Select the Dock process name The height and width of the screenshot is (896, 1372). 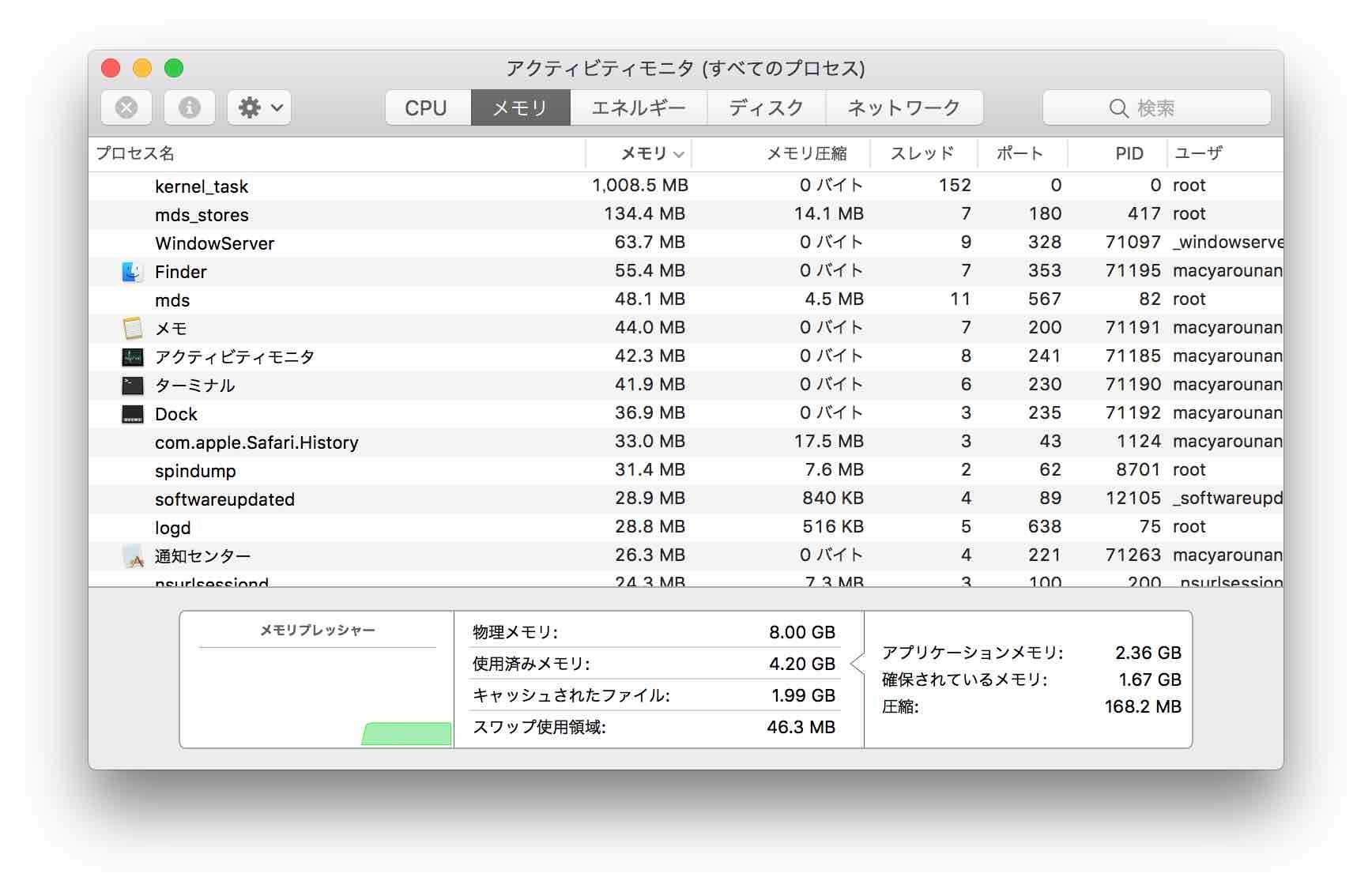pyautogui.click(x=176, y=414)
